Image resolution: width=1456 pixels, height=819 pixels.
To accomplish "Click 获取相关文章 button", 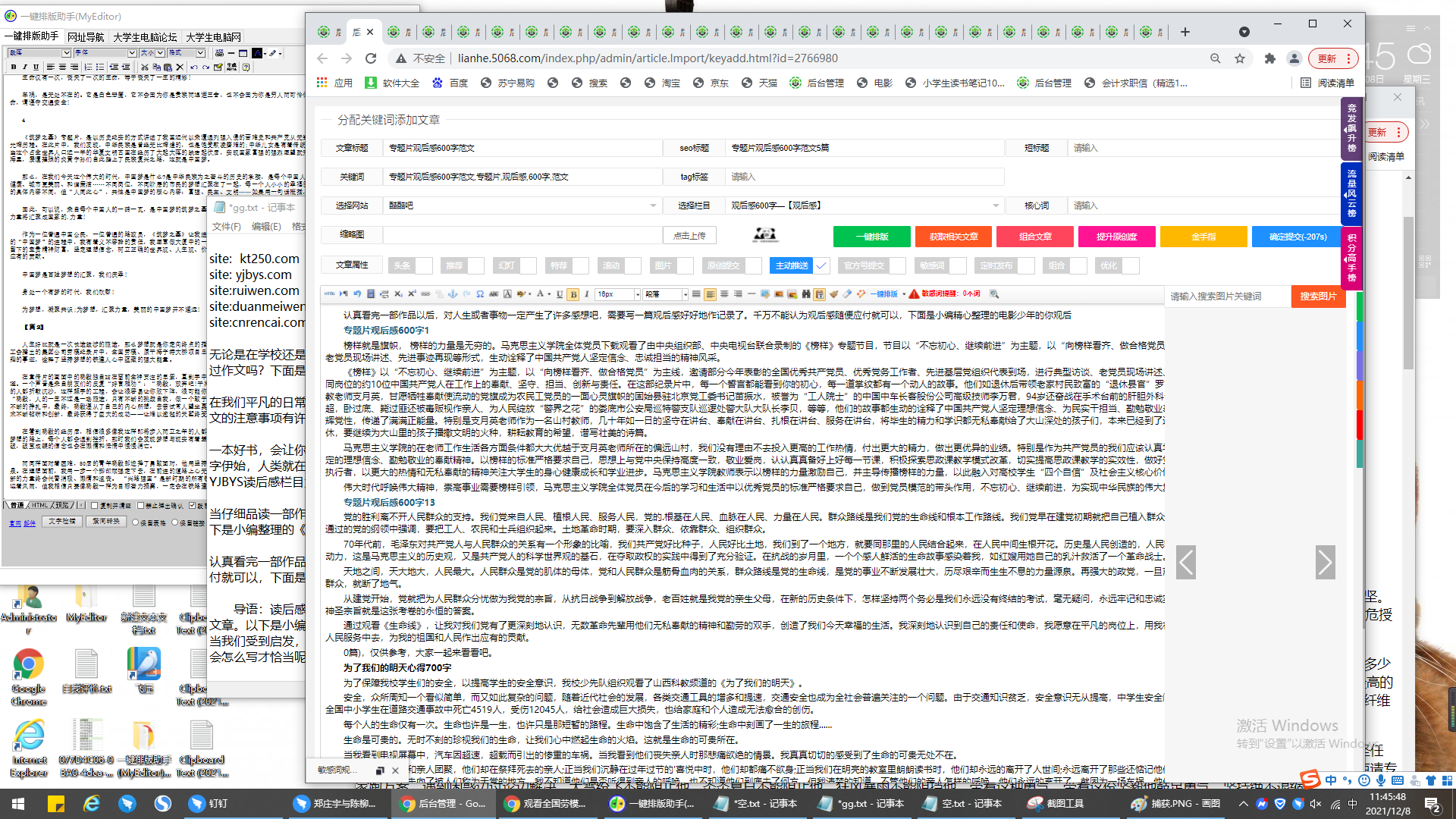I will (x=953, y=237).
